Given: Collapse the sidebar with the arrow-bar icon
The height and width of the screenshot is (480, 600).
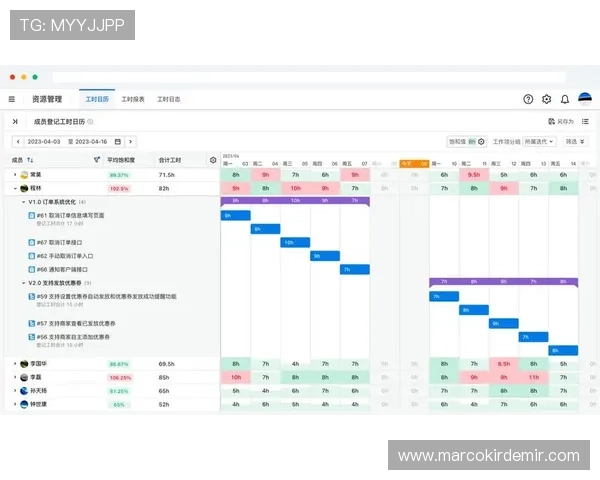Looking at the screenshot, I should pos(15,121).
